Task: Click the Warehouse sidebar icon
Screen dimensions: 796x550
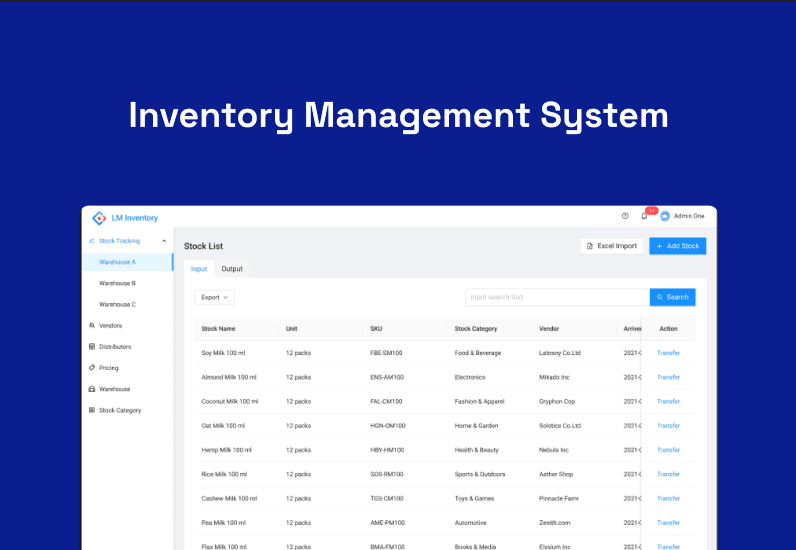Action: coord(92,389)
